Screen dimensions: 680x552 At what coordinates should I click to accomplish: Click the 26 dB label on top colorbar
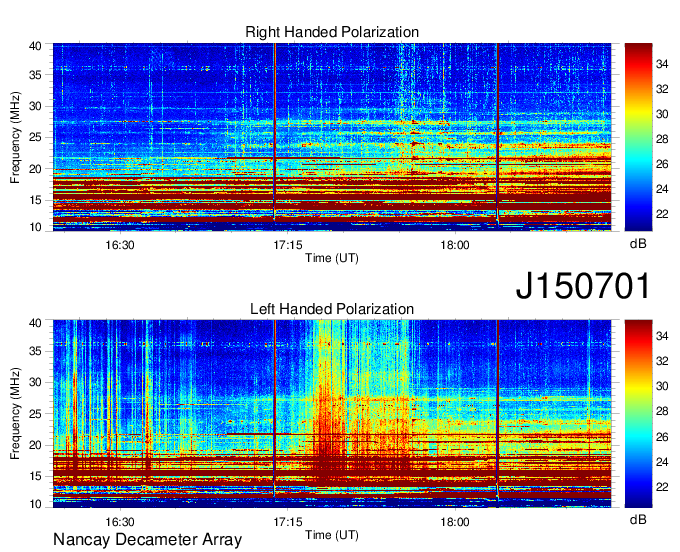[x=662, y=164]
